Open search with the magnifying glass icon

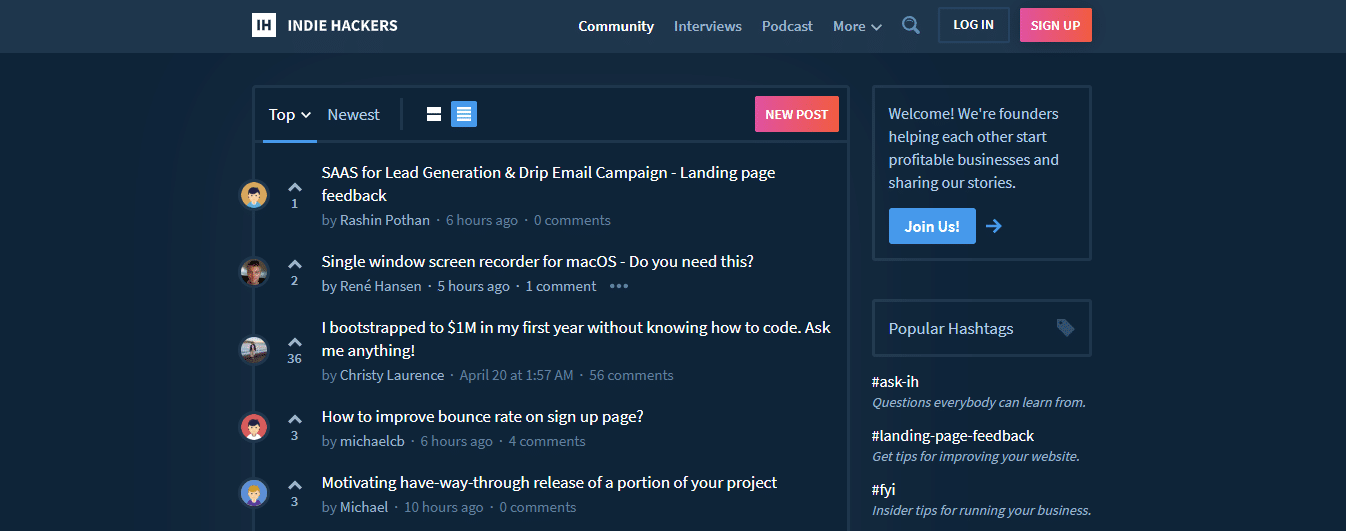click(x=910, y=25)
